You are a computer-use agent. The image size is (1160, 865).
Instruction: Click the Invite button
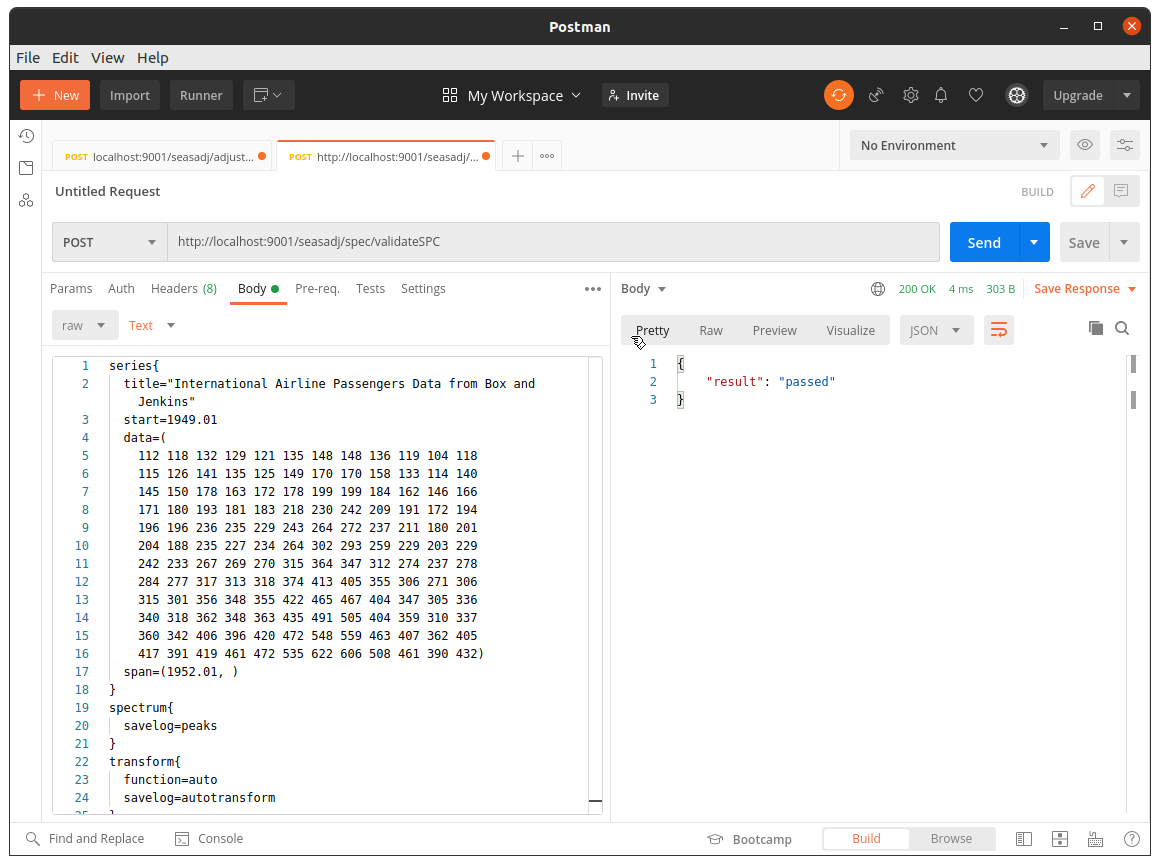point(635,95)
